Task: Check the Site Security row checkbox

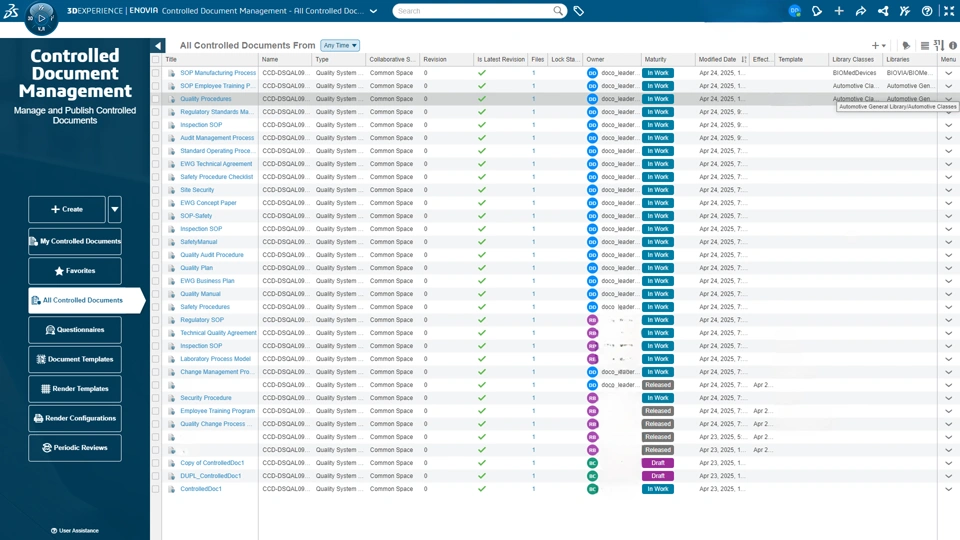Action: coord(156,190)
